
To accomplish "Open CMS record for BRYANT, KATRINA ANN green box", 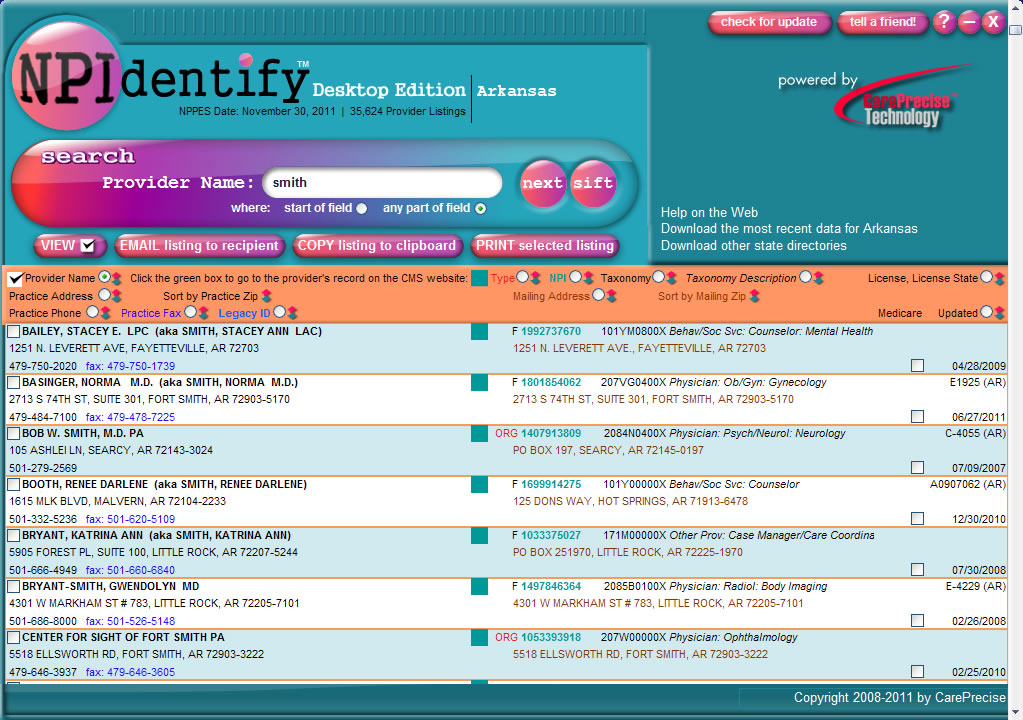I will (479, 536).
